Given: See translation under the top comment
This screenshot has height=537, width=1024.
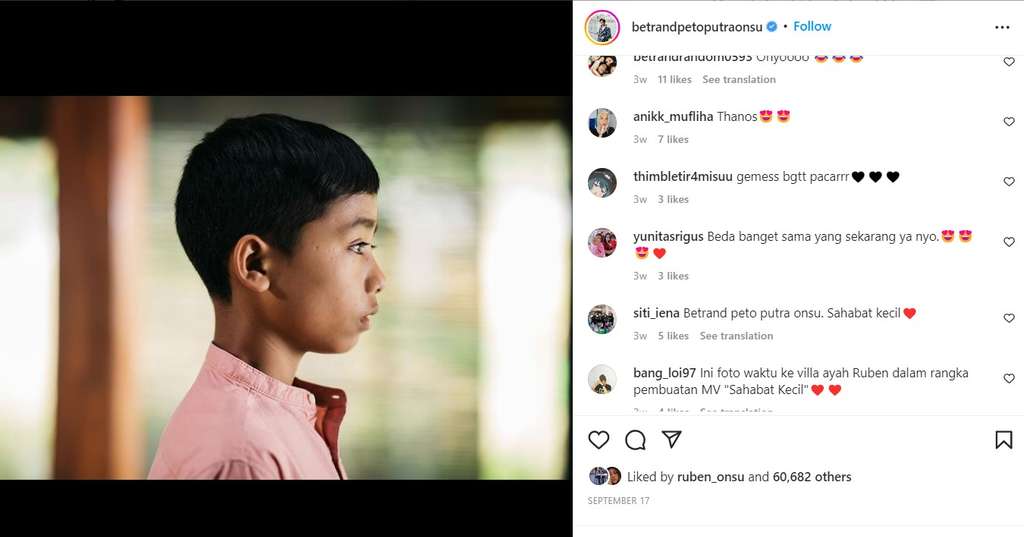Looking at the screenshot, I should click(738, 79).
